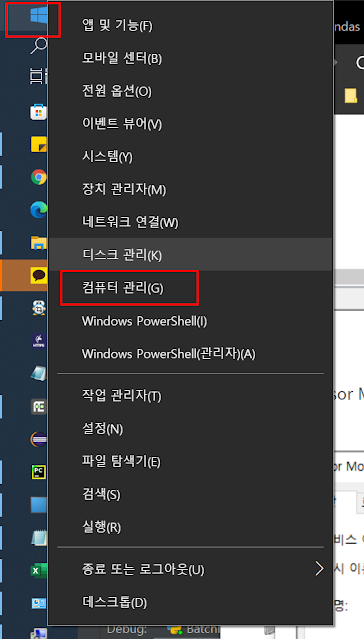Screen dimensions: 364x639
Task: Select 검색(S) menu entry
Action: 191,495
